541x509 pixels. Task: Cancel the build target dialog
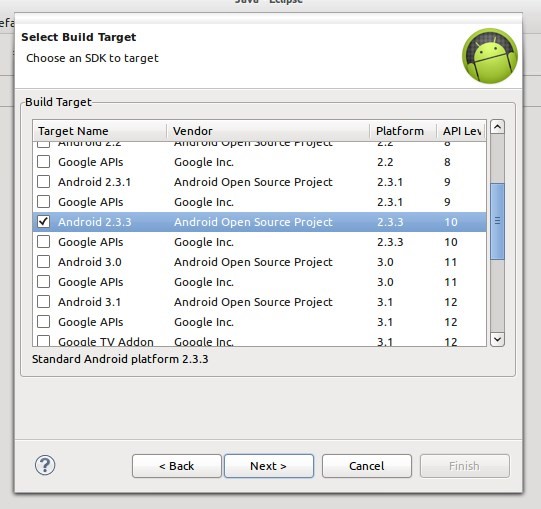(367, 466)
